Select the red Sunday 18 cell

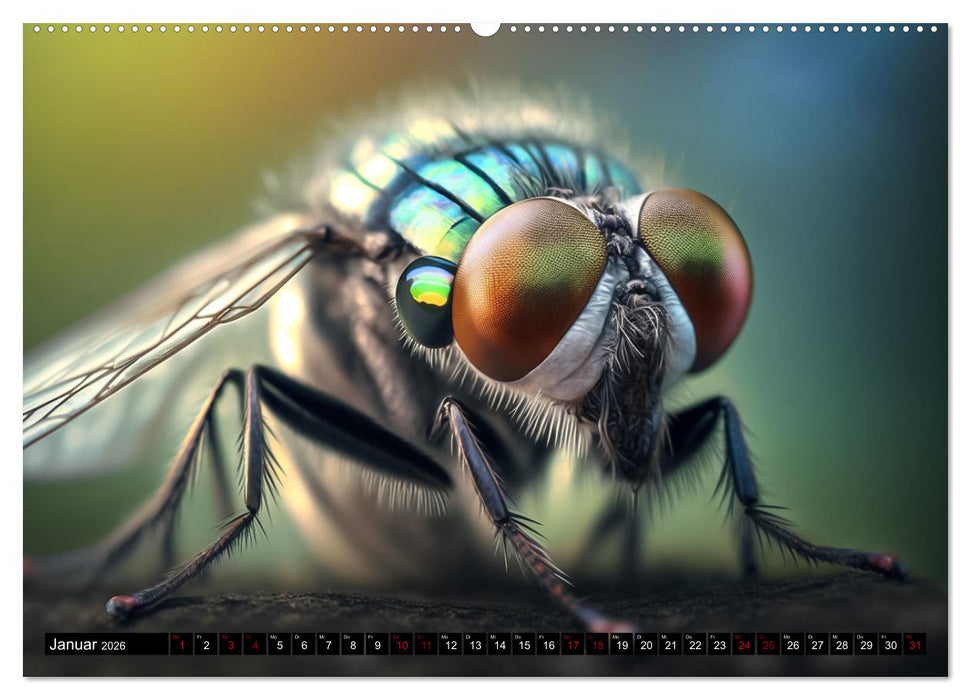point(597,645)
